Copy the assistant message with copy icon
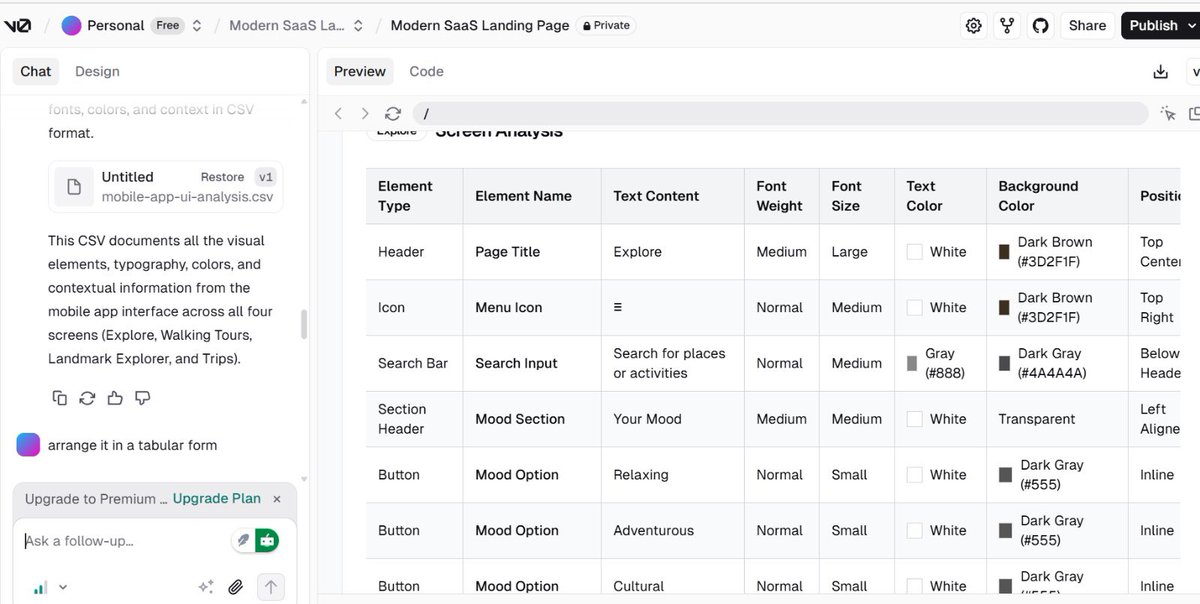This screenshot has width=1200, height=604. point(58,397)
